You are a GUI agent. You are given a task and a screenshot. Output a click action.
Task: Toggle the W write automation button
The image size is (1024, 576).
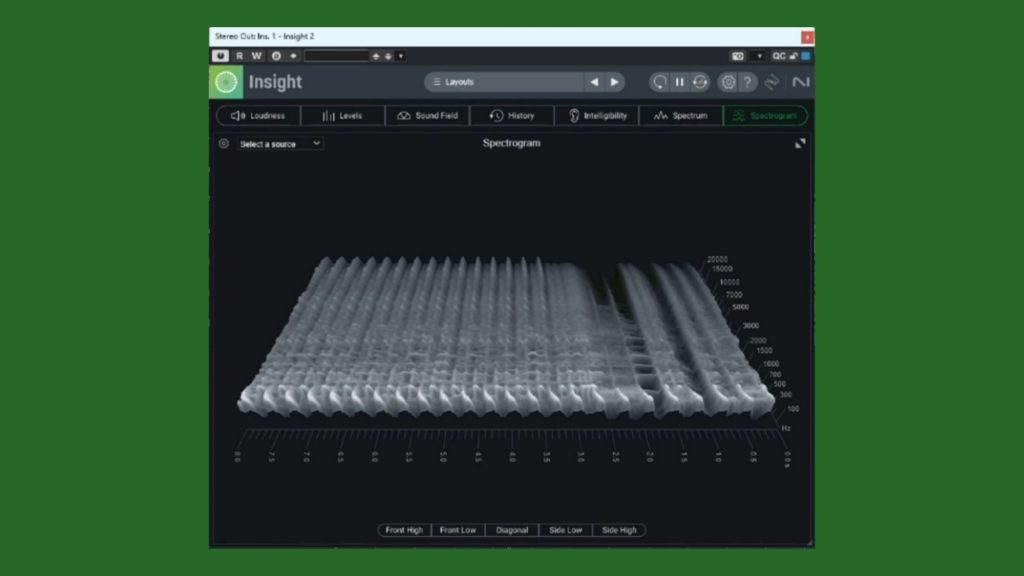point(257,56)
